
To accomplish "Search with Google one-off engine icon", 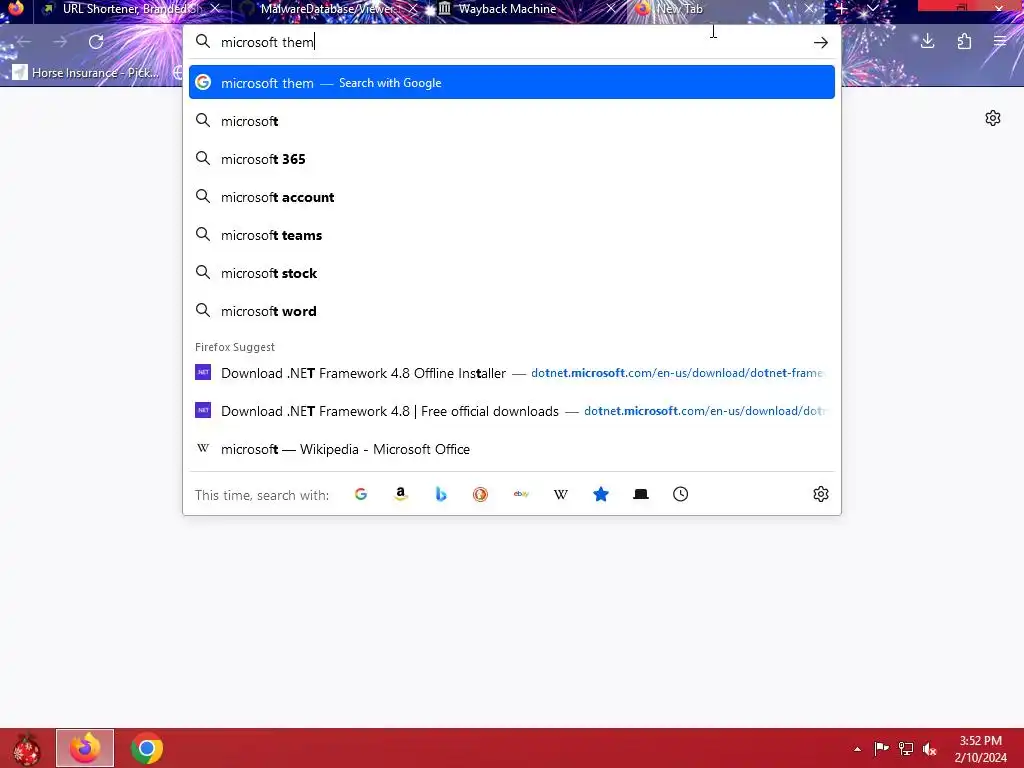I will [x=360, y=494].
